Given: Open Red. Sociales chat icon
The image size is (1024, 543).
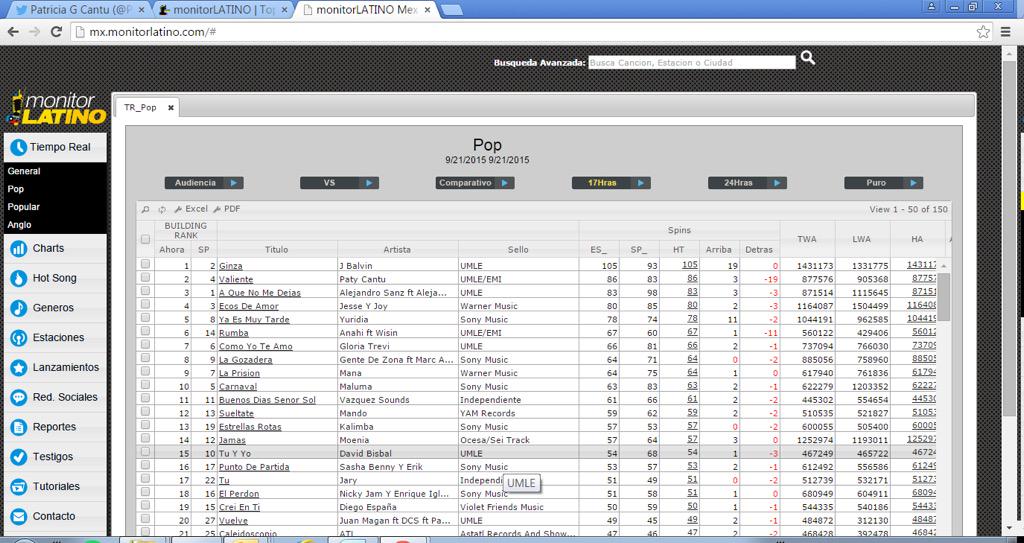Looking at the screenshot, I should coord(18,397).
